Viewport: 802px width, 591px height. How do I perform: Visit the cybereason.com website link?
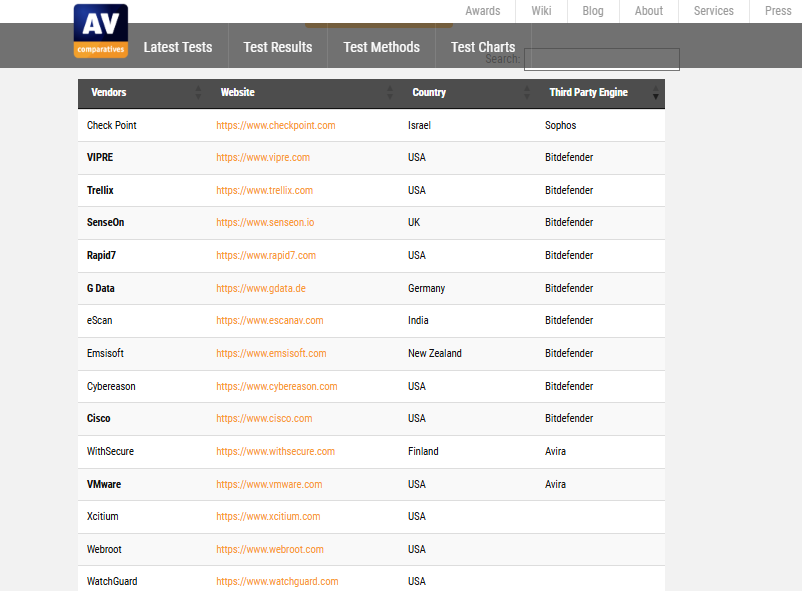click(277, 386)
